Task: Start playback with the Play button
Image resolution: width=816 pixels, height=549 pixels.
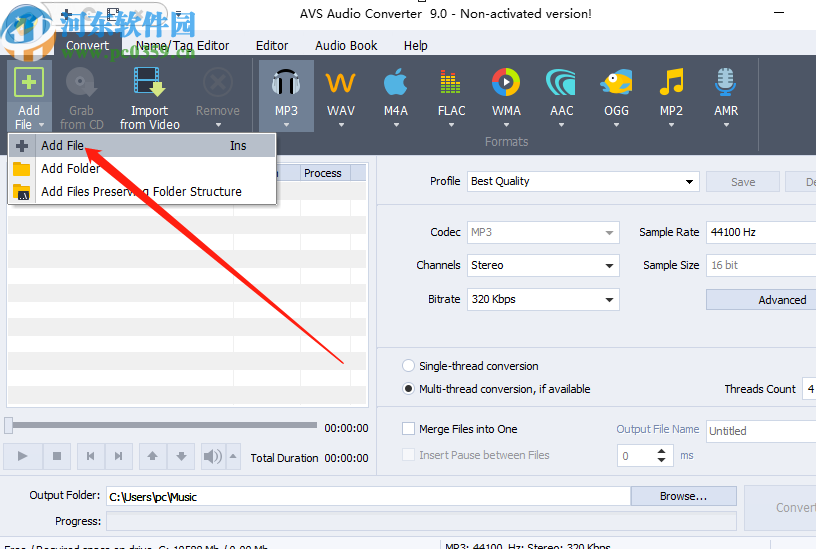Action: (x=22, y=456)
